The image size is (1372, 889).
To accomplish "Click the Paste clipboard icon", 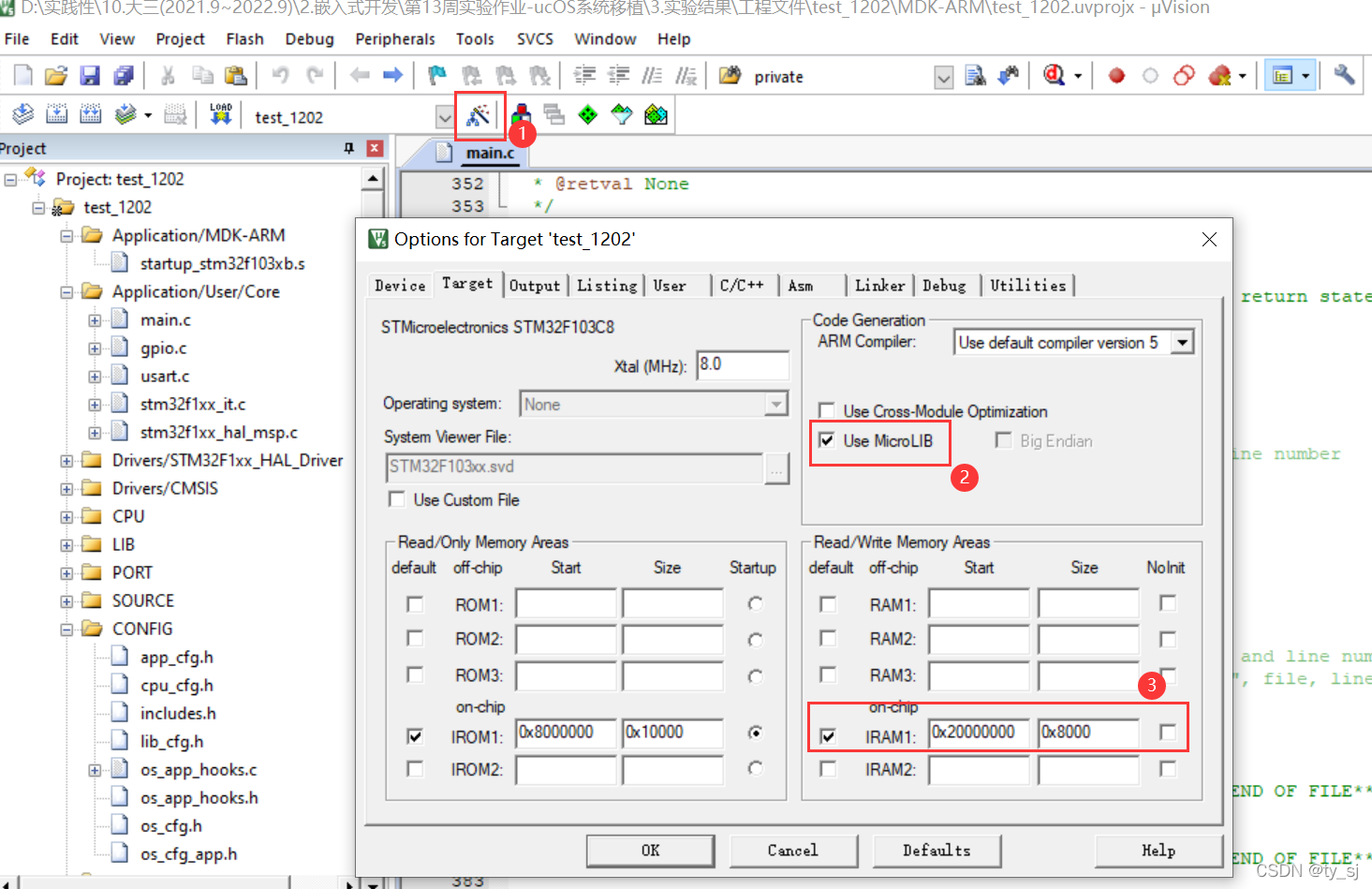I will pos(236,76).
